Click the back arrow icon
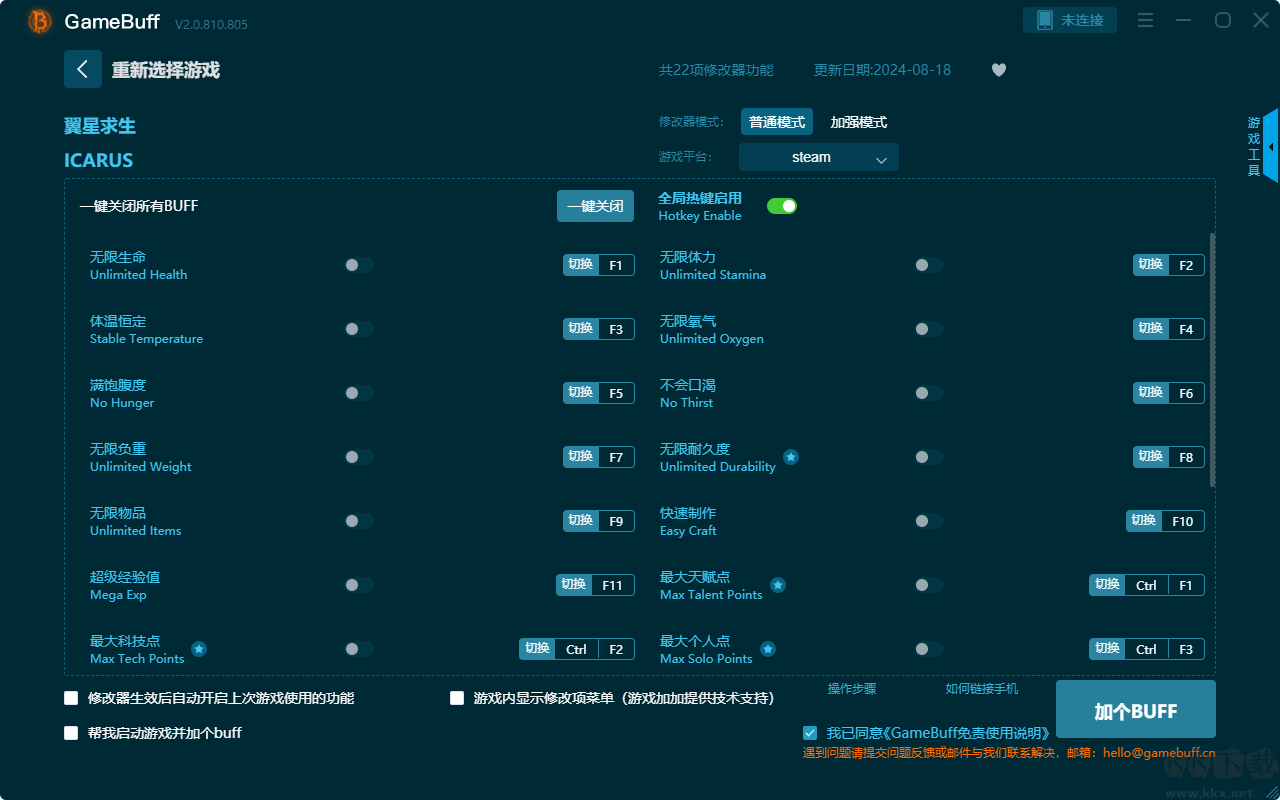This screenshot has height=800, width=1280. (x=83, y=69)
